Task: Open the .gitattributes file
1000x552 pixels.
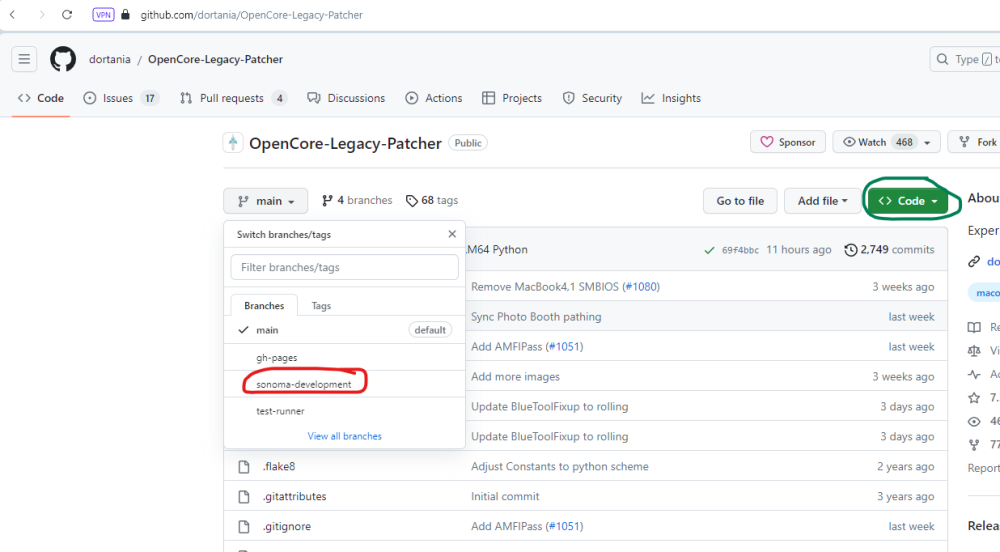Action: pos(294,497)
